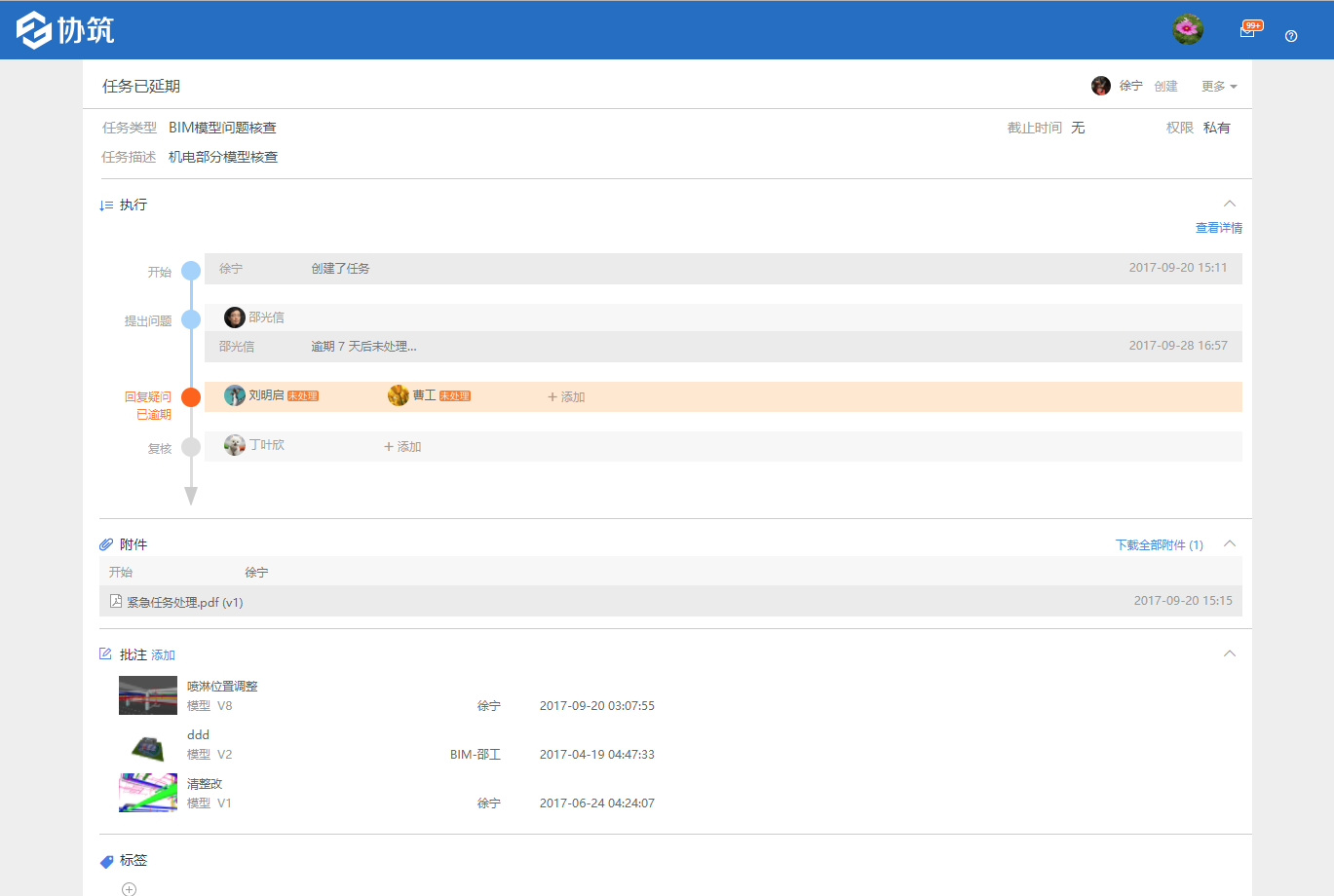
Task: Click the flower user avatar in header
Action: click(x=1187, y=29)
